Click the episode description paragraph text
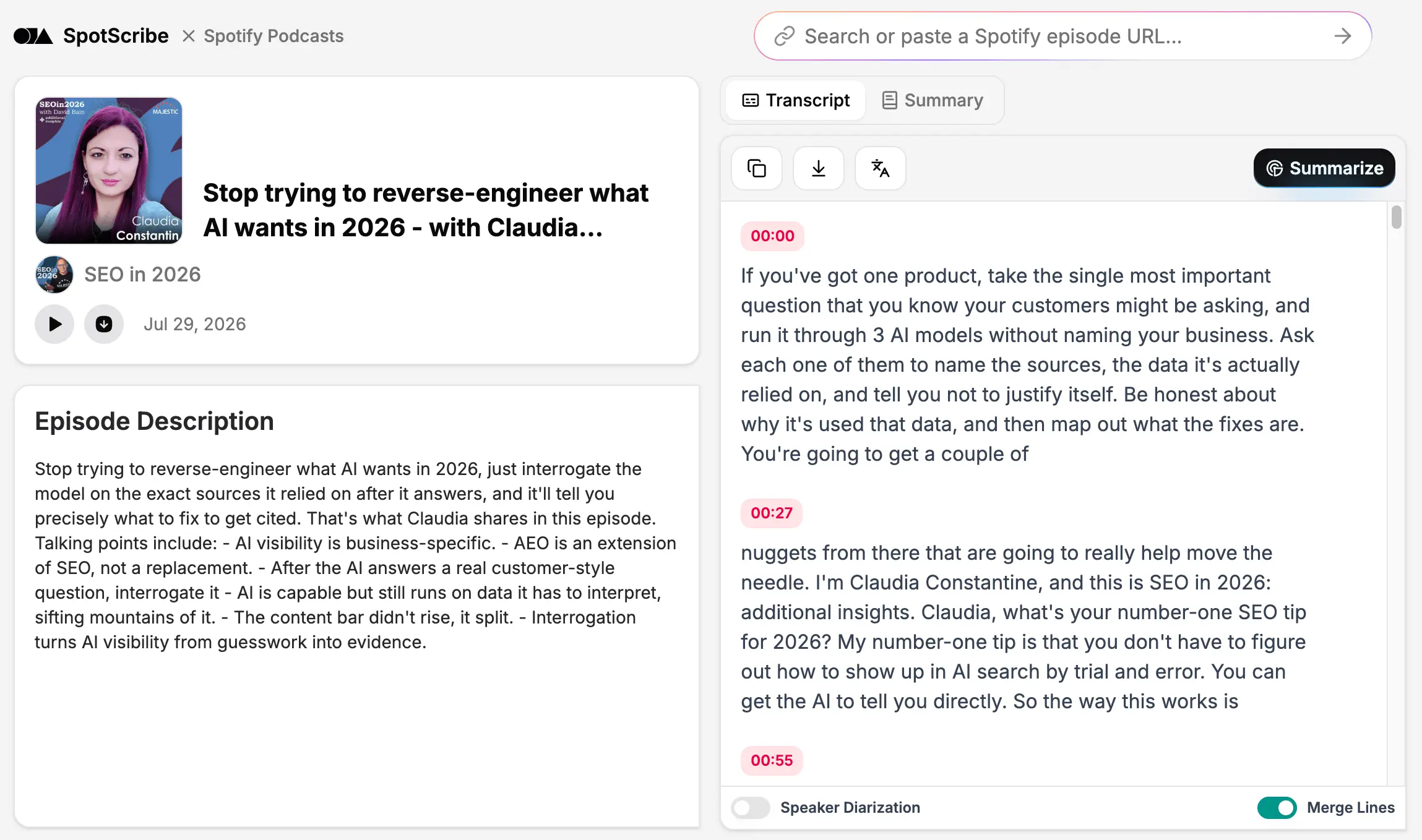This screenshot has width=1422, height=840. click(x=355, y=555)
